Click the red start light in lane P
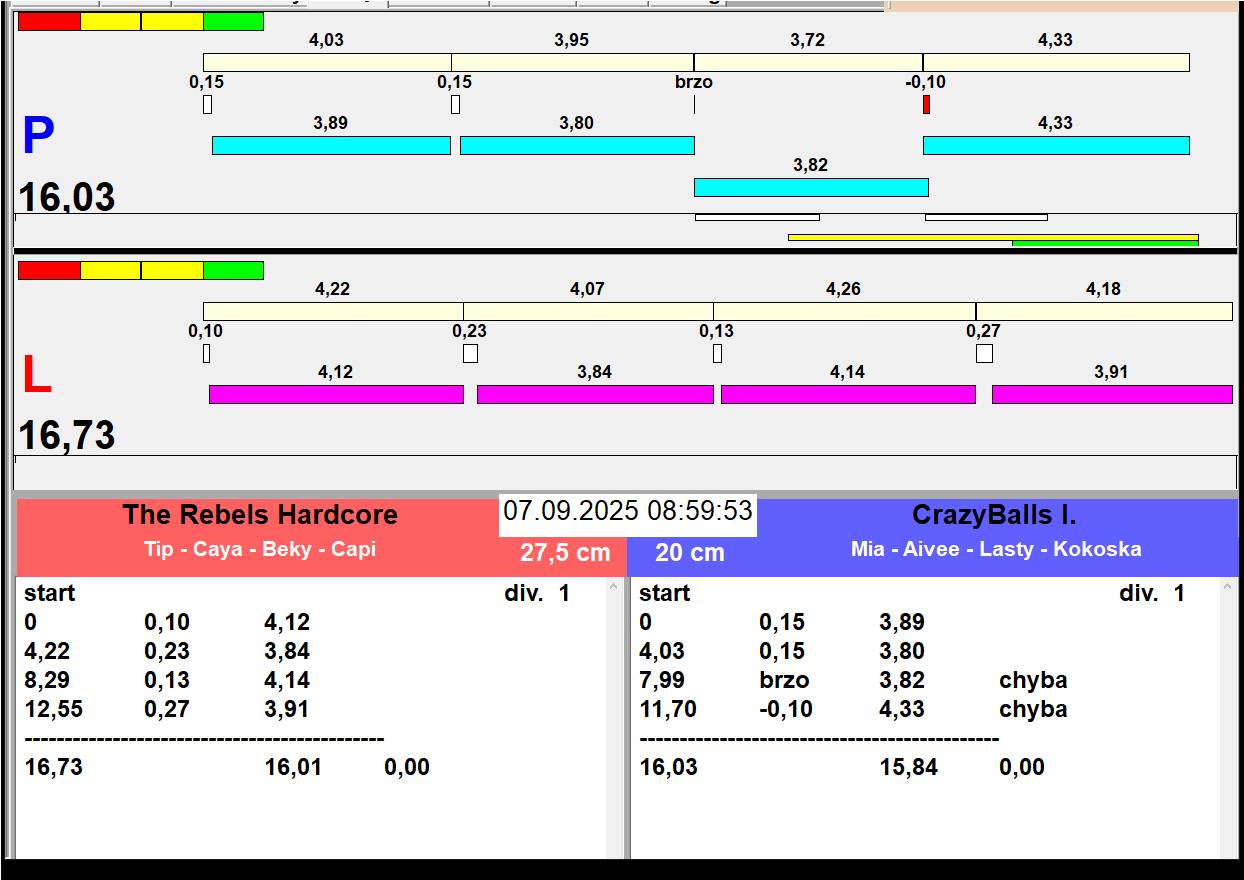 pos(49,21)
